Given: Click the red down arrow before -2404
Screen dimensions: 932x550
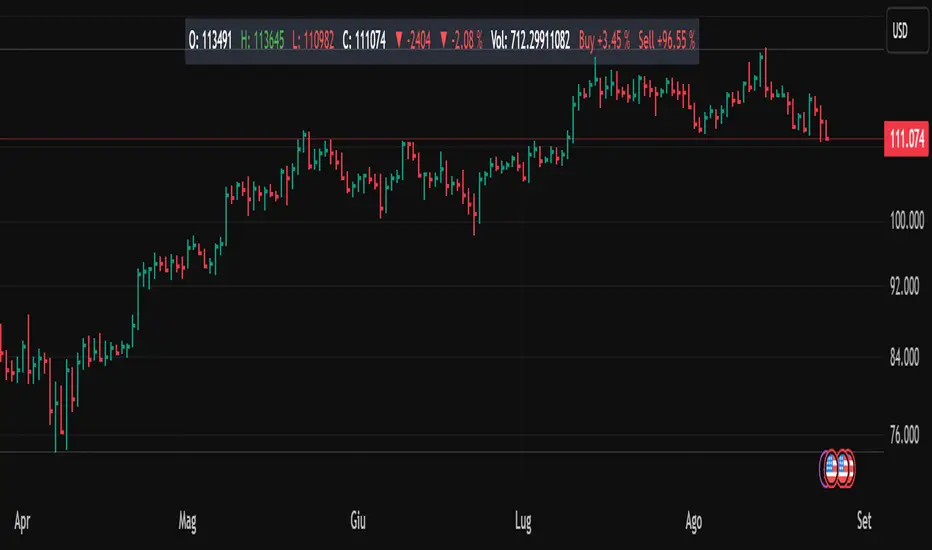Looking at the screenshot, I should [x=399, y=41].
